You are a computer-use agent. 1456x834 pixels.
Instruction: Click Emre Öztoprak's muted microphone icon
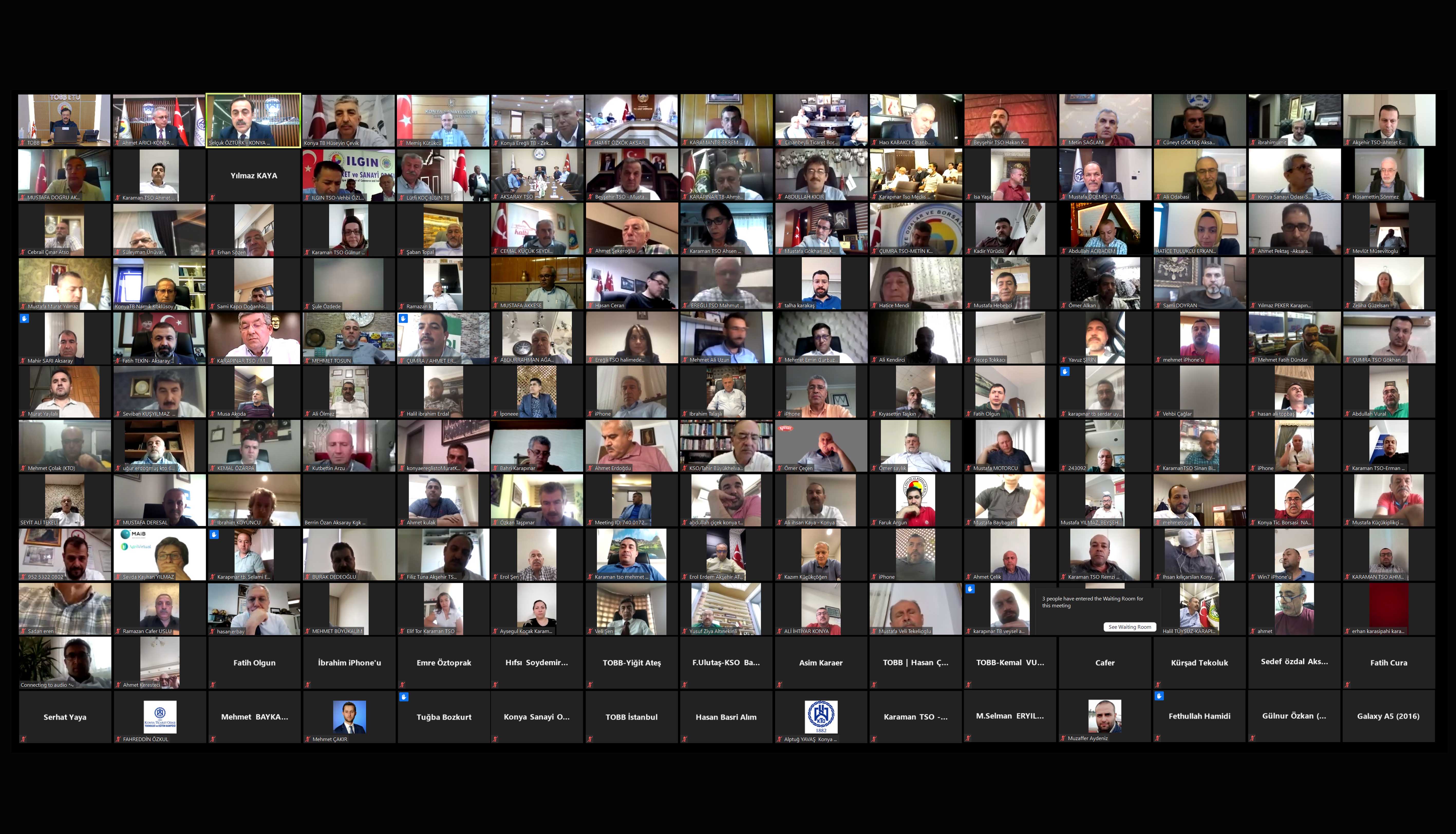point(402,685)
